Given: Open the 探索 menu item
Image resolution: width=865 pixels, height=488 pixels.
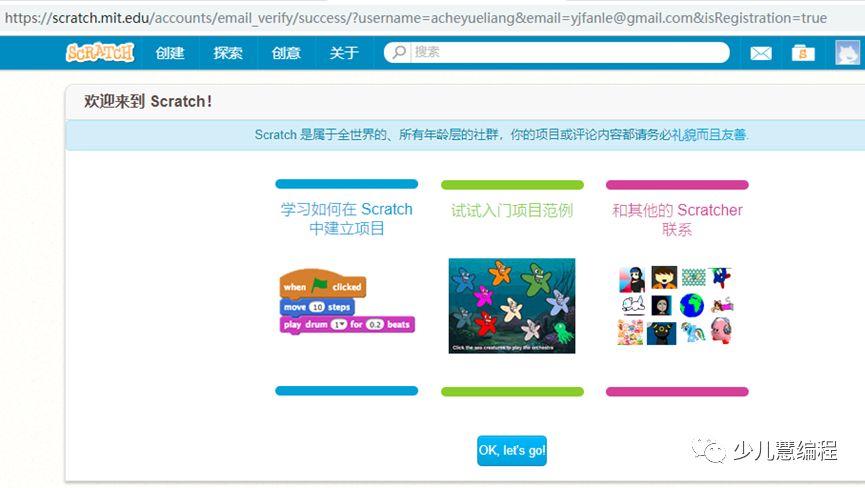Looking at the screenshot, I should [228, 53].
